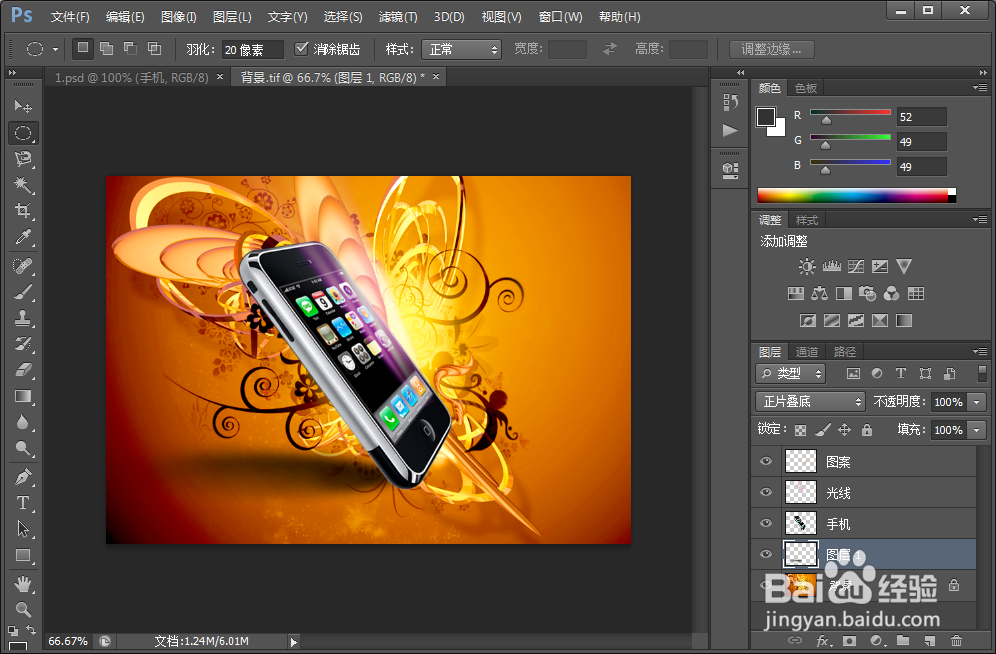The width and height of the screenshot is (996, 654).
Task: Select the Move tool
Action: pyautogui.click(x=23, y=106)
